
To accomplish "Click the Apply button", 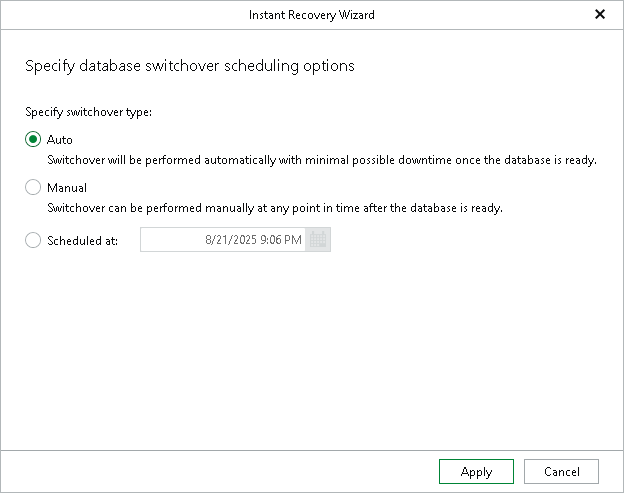I will click(476, 472).
